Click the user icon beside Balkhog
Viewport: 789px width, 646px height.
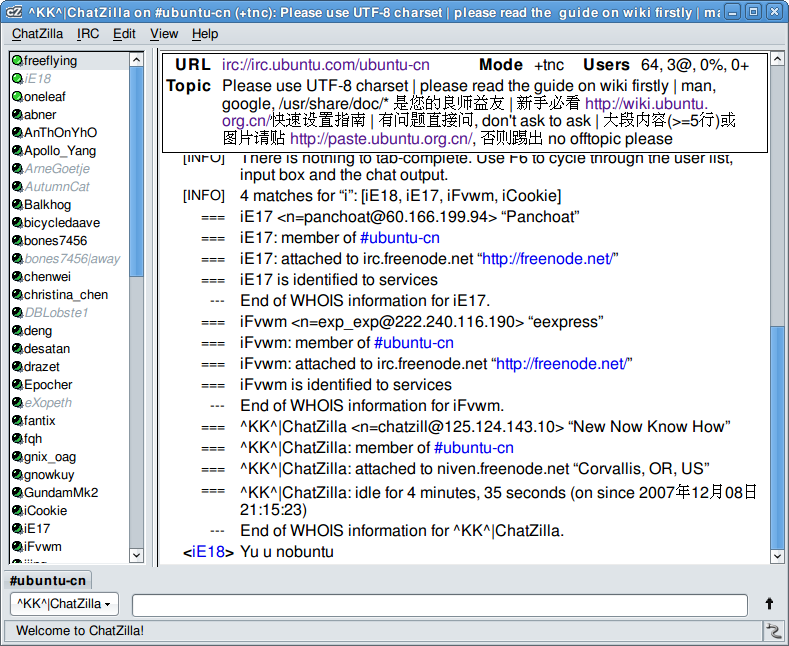point(17,205)
